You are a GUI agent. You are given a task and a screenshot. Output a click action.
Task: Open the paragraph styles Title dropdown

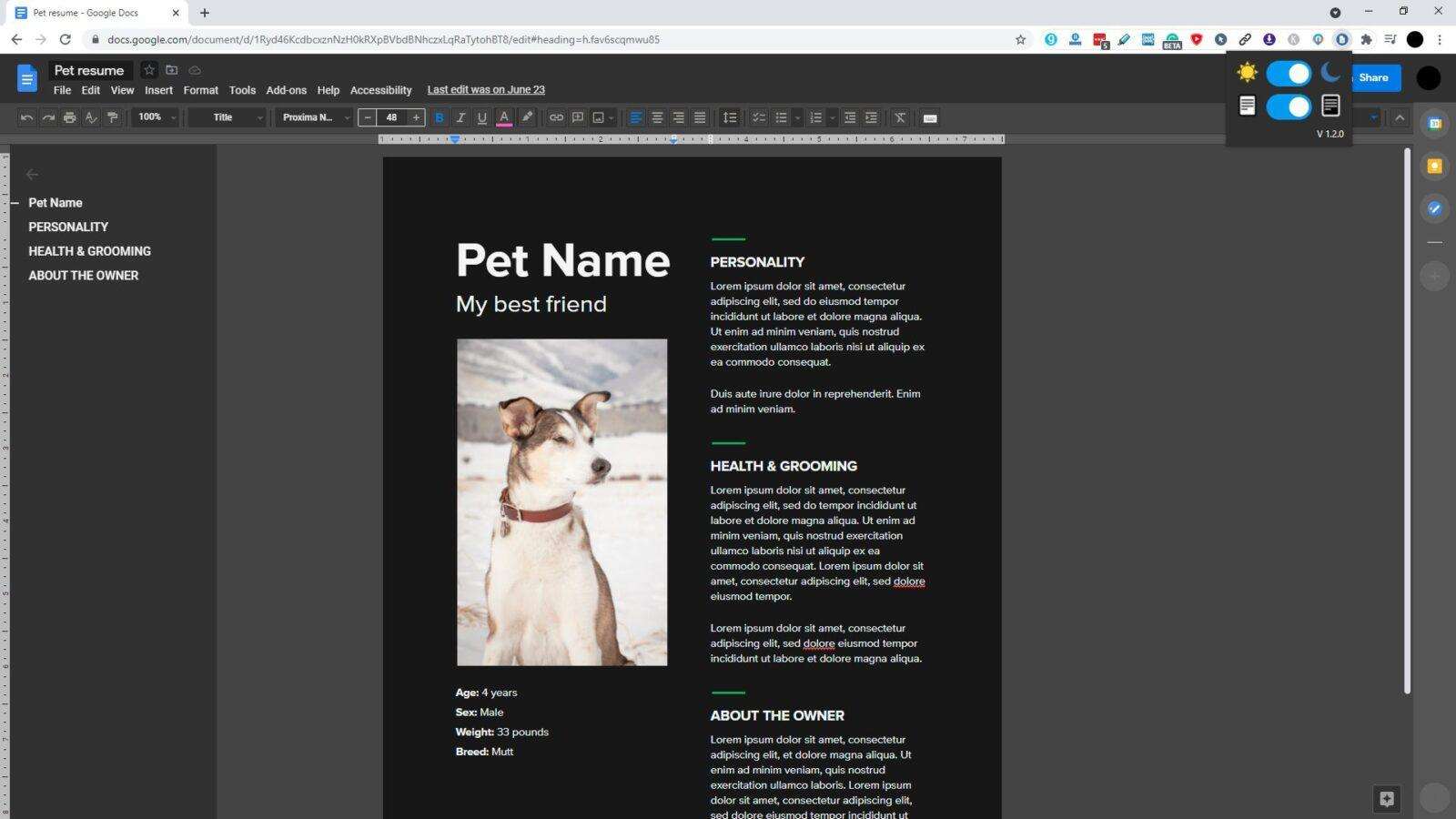(226, 117)
